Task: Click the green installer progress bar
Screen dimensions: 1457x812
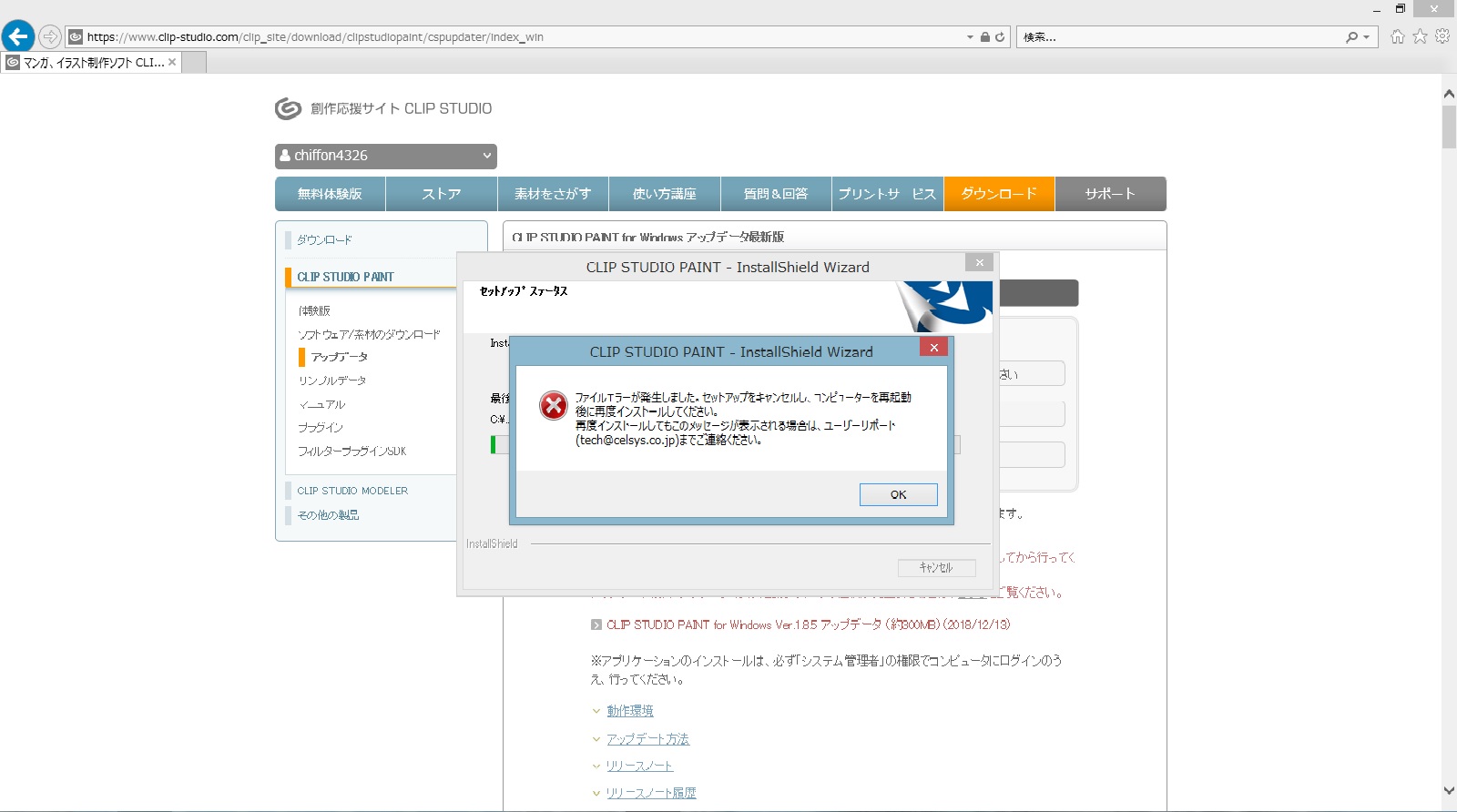Action: point(494,444)
